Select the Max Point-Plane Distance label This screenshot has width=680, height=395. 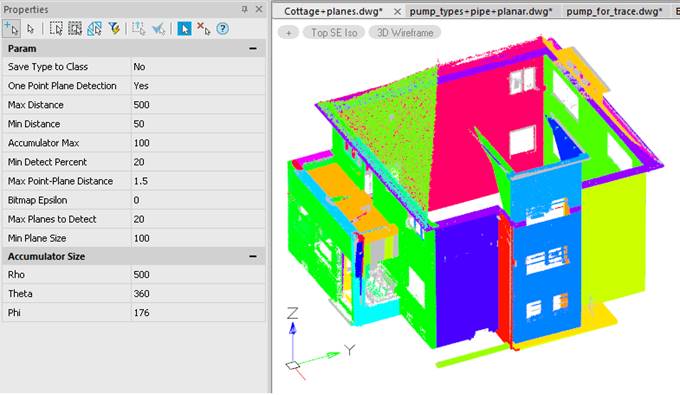point(60,181)
